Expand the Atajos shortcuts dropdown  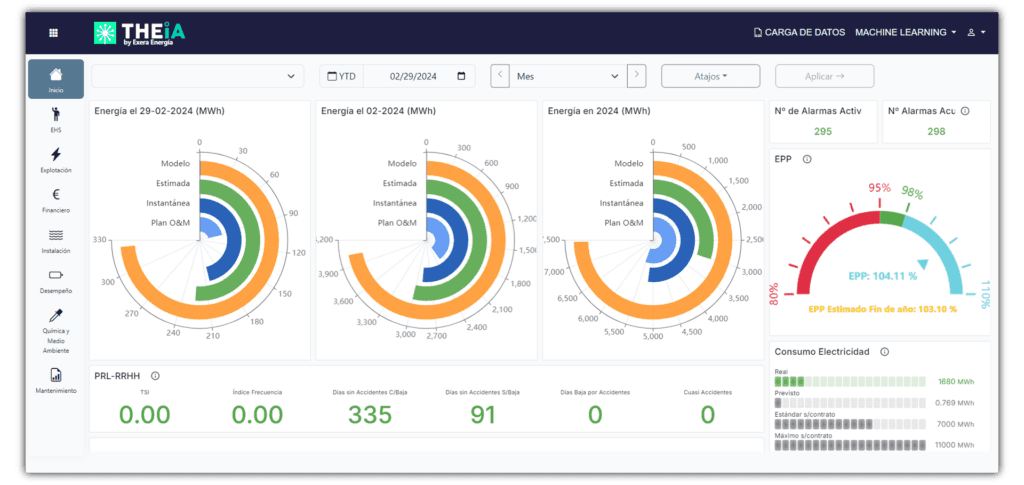click(710, 76)
